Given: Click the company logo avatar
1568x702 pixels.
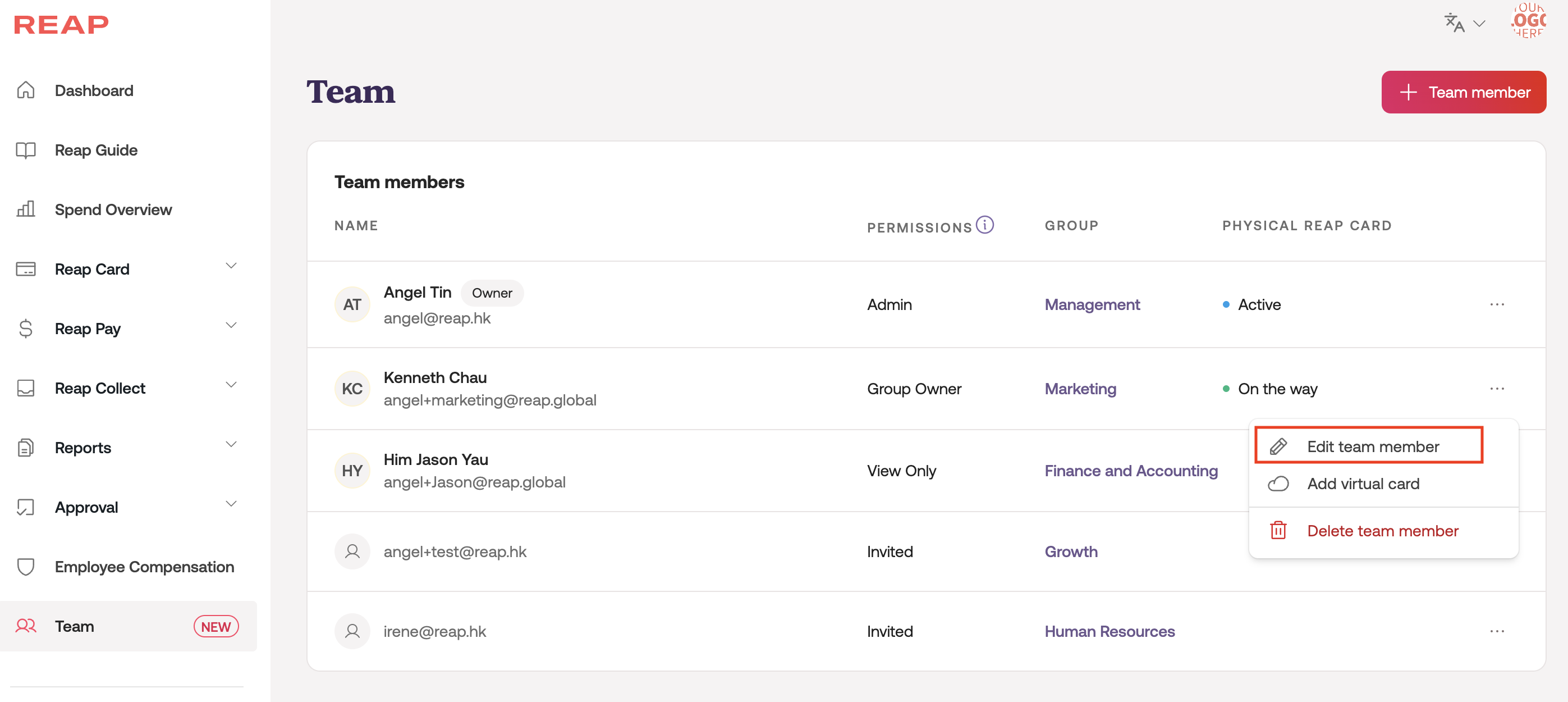Looking at the screenshot, I should [x=1528, y=21].
